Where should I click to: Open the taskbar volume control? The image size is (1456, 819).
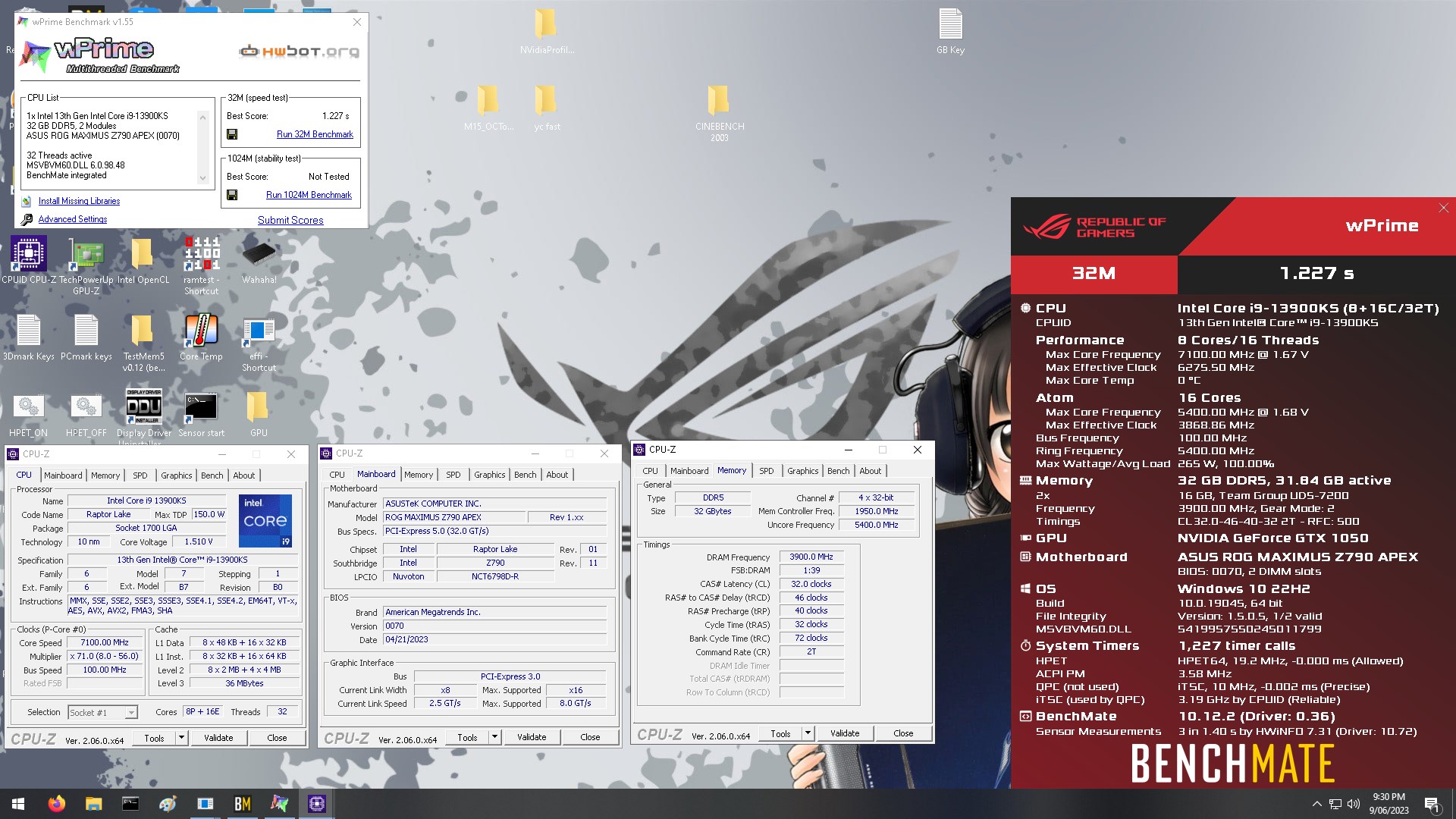pyautogui.click(x=1354, y=804)
